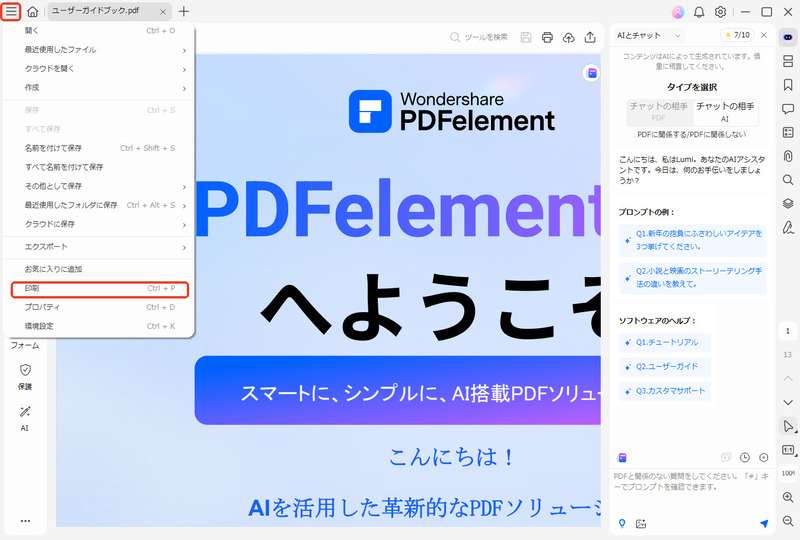This screenshot has width=800, height=540.
Task: Expand エクスポート submenu
Action: (99, 247)
